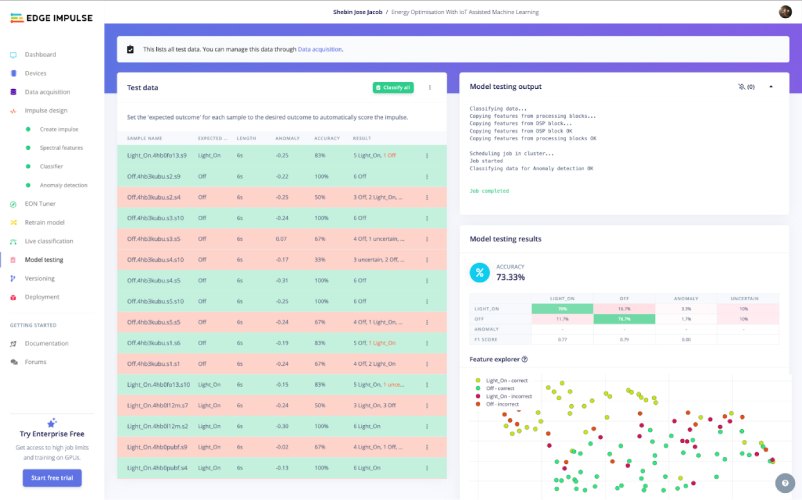Collapse the Model testing output panel
802x500 pixels.
point(771,87)
